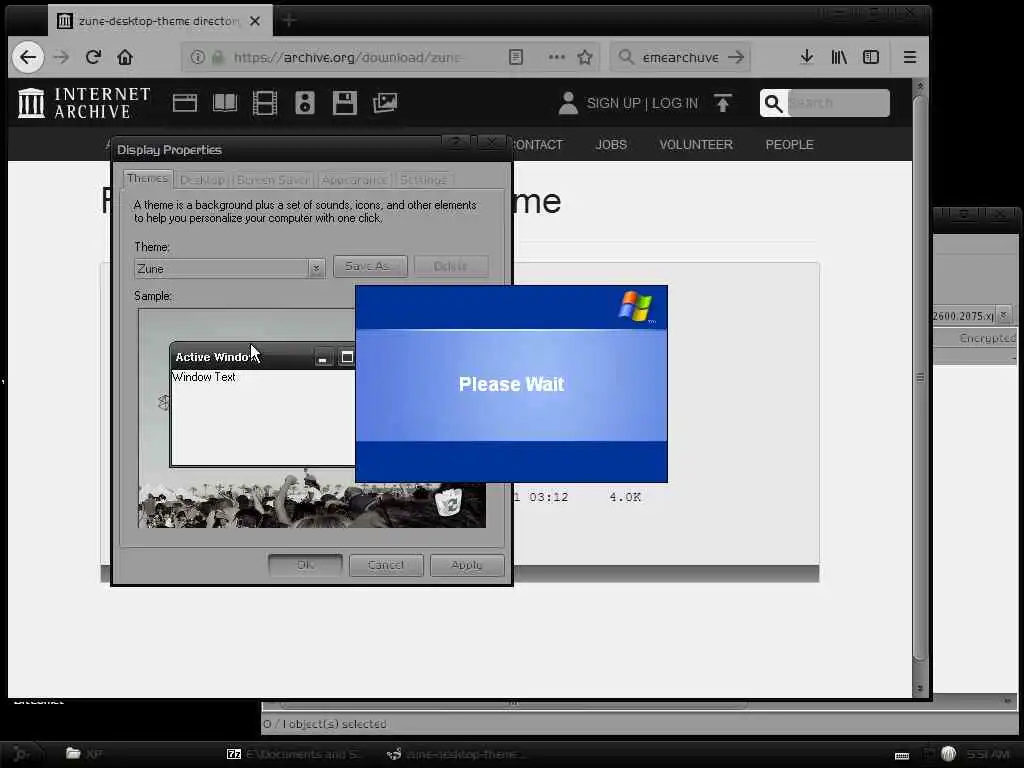The image size is (1024, 768).
Task: Go back with the browser back arrow
Action: tap(27, 57)
